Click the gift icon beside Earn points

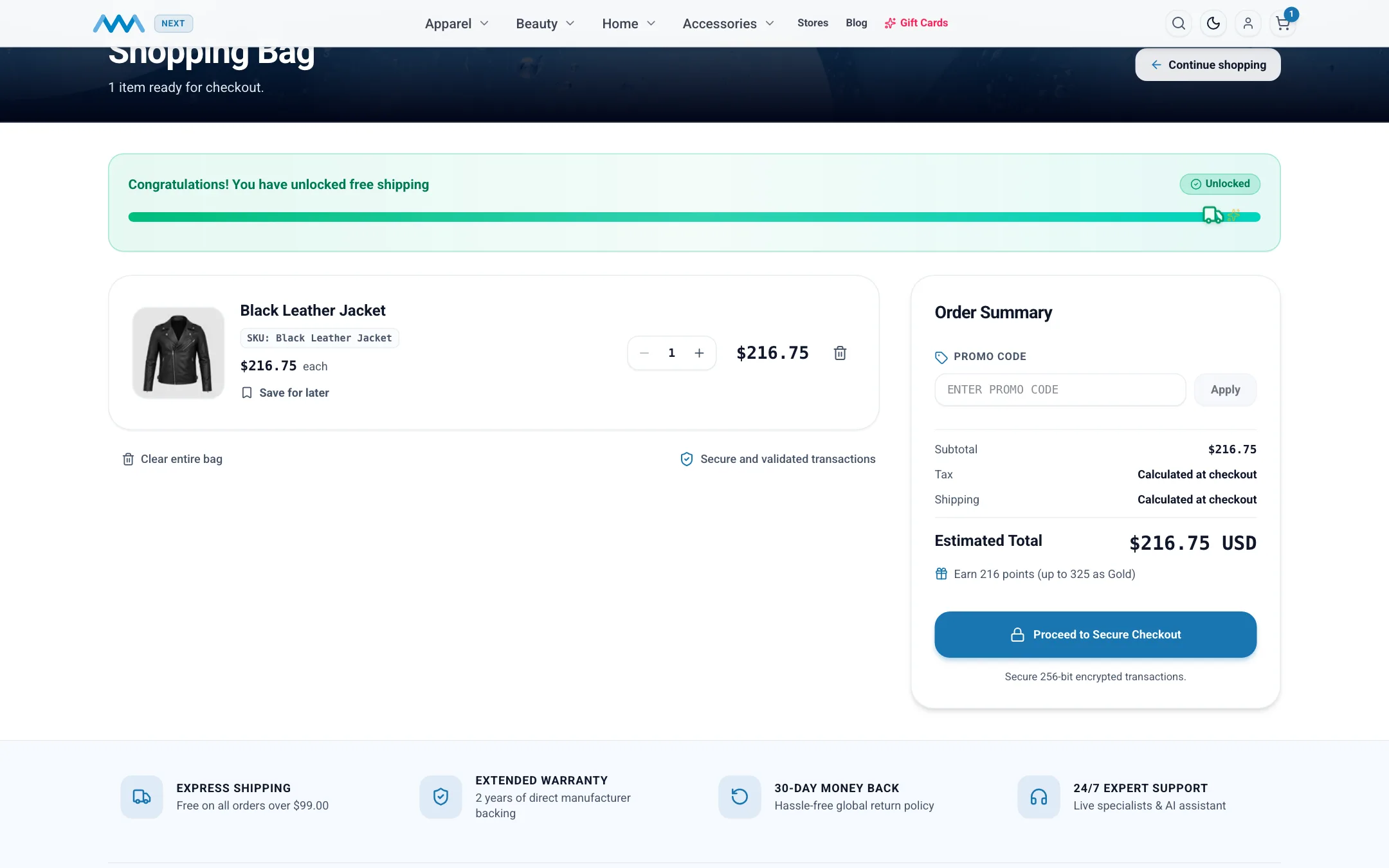pos(941,574)
